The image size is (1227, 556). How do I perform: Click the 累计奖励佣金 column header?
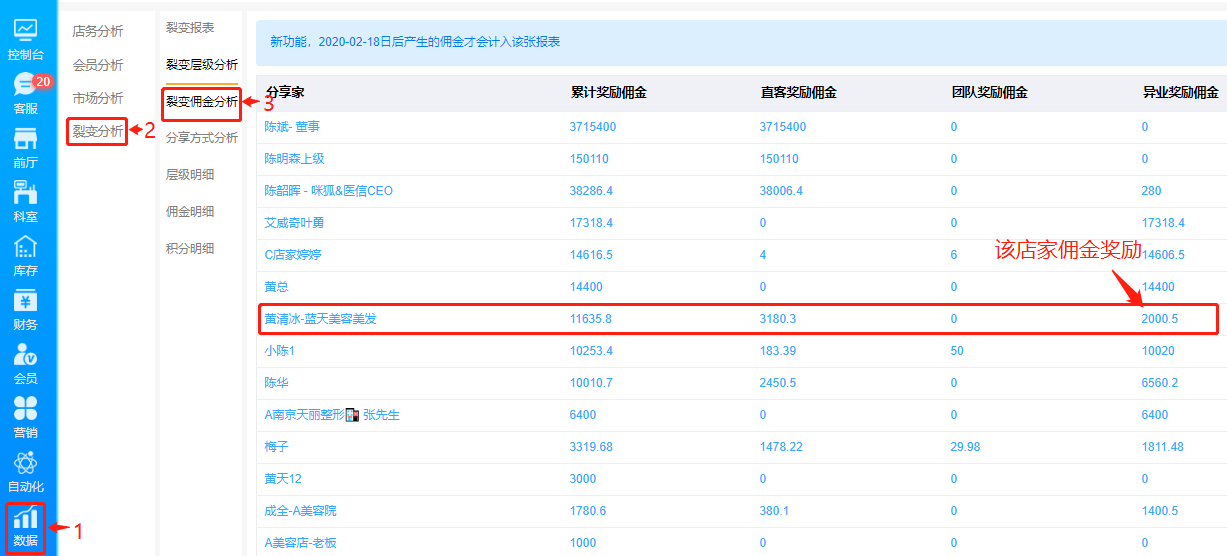coord(609,93)
